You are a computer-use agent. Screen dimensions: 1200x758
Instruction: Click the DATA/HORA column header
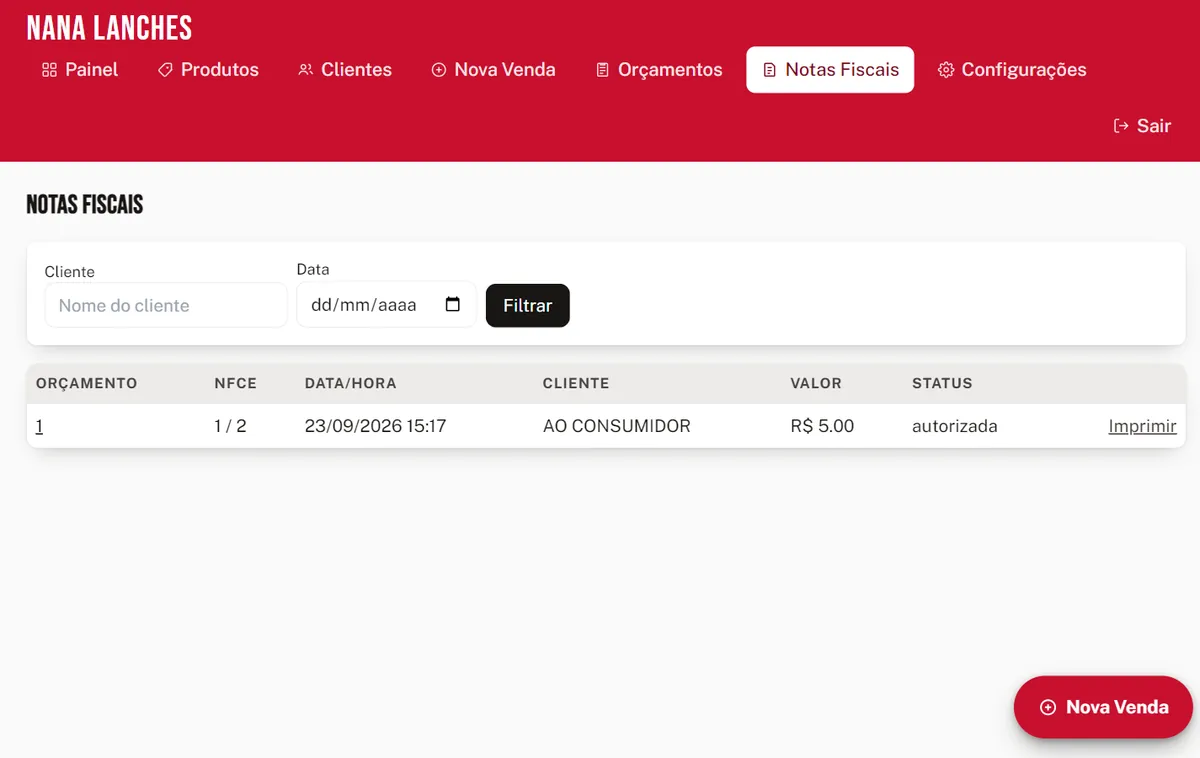click(x=350, y=383)
